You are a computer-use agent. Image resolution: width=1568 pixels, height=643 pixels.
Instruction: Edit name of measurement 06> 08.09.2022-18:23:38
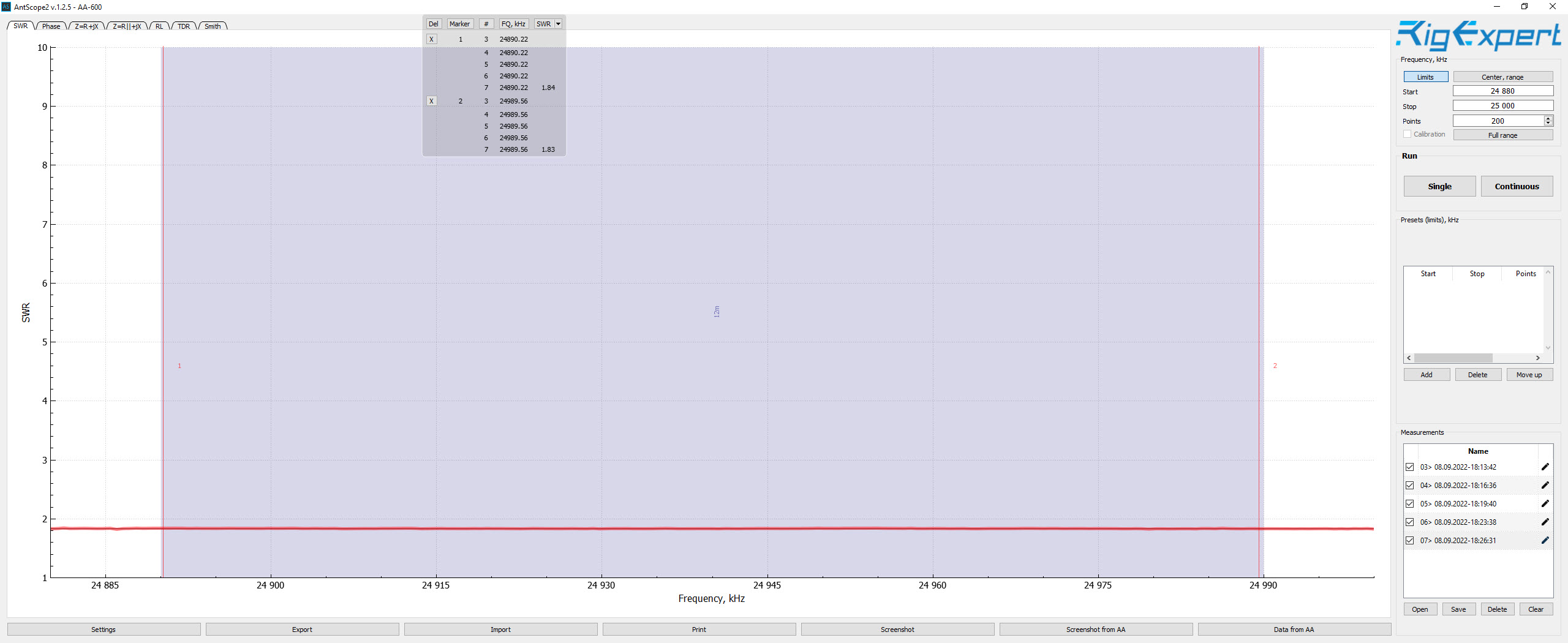1545,522
